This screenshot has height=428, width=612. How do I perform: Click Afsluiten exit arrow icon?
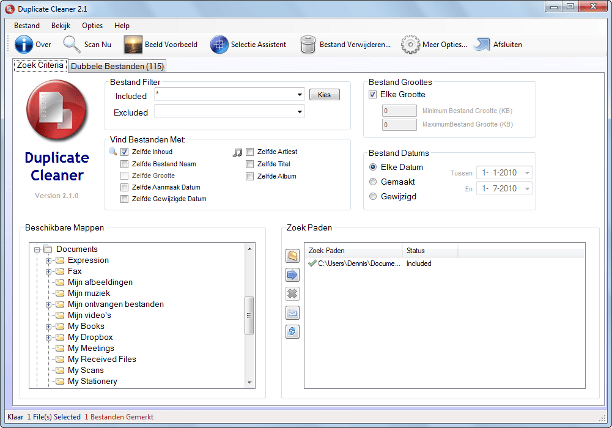[482, 44]
